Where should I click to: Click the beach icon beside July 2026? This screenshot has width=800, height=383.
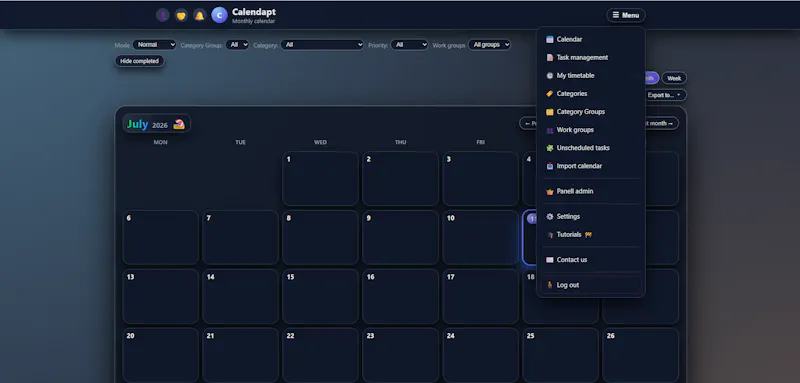tap(179, 124)
